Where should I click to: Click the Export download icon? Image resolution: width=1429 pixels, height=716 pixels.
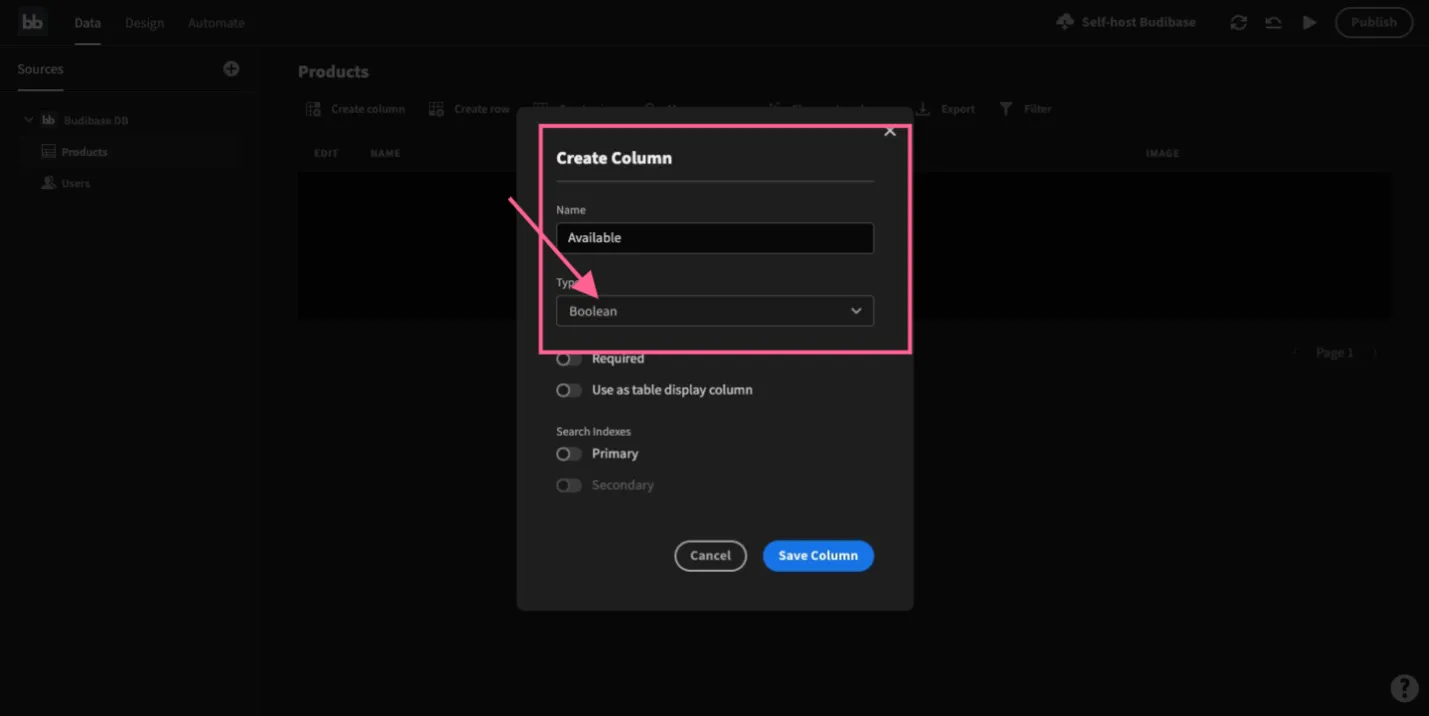(923, 109)
